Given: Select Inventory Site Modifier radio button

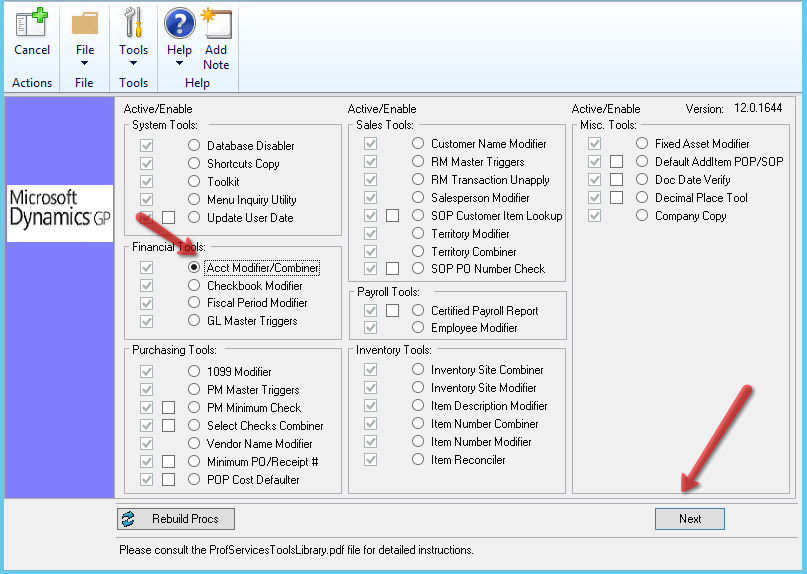Looking at the screenshot, I should point(418,387).
